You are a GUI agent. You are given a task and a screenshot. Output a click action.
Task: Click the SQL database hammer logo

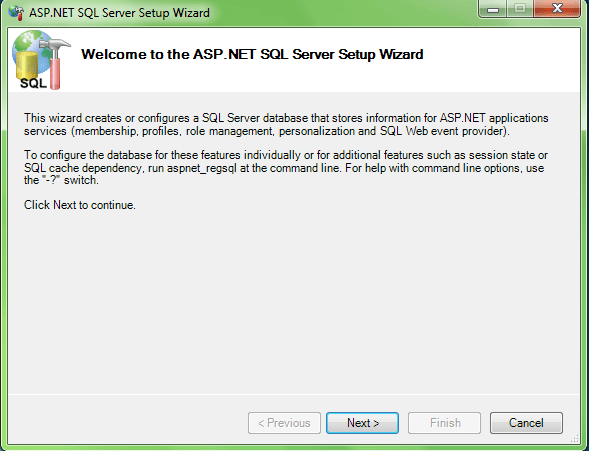coord(41,60)
